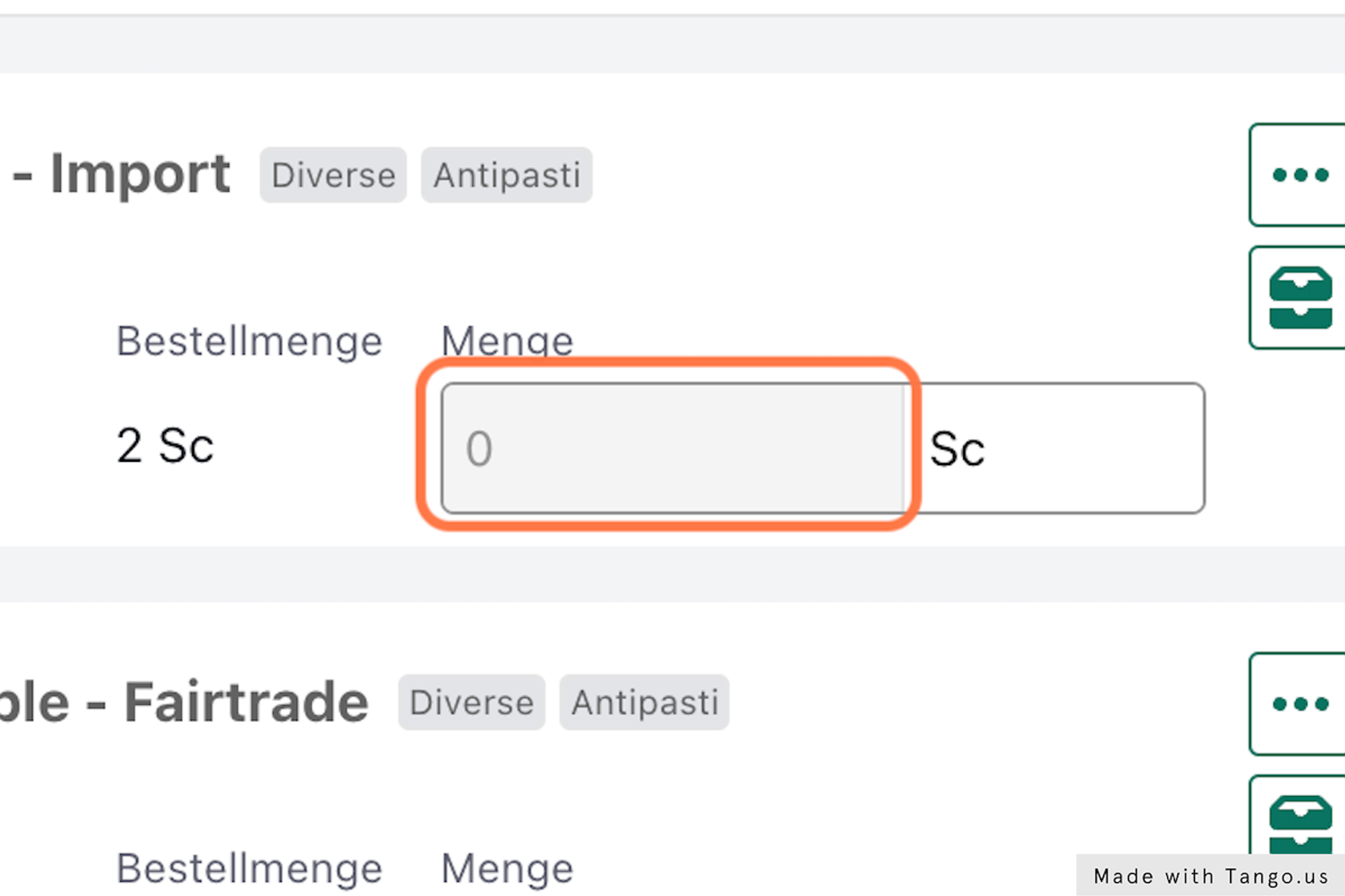This screenshot has height=896, width=1345.
Task: Click the storage box icon for Import item
Action: point(1299,298)
